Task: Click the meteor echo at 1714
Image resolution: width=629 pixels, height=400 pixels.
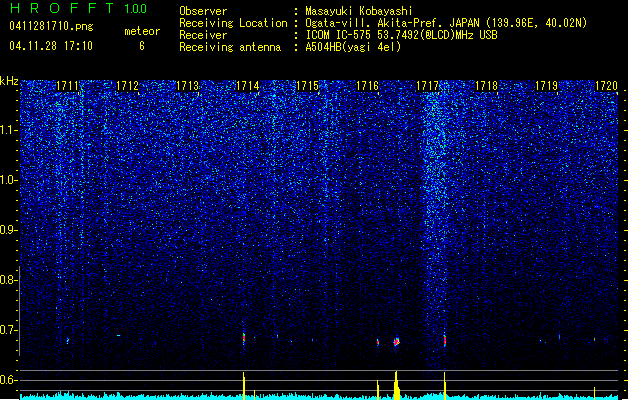Action: (x=244, y=338)
